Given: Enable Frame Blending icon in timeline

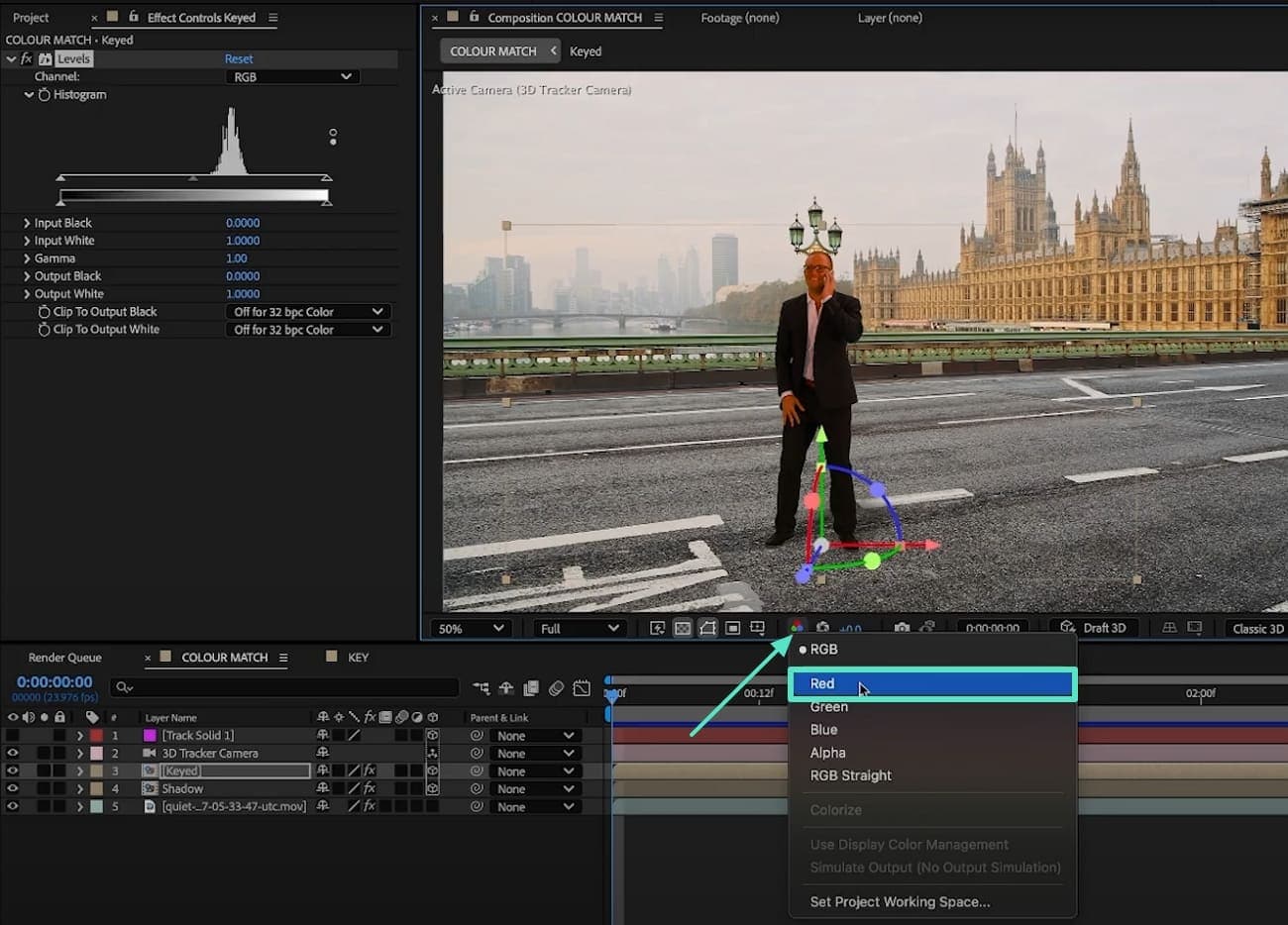Looking at the screenshot, I should 531,687.
